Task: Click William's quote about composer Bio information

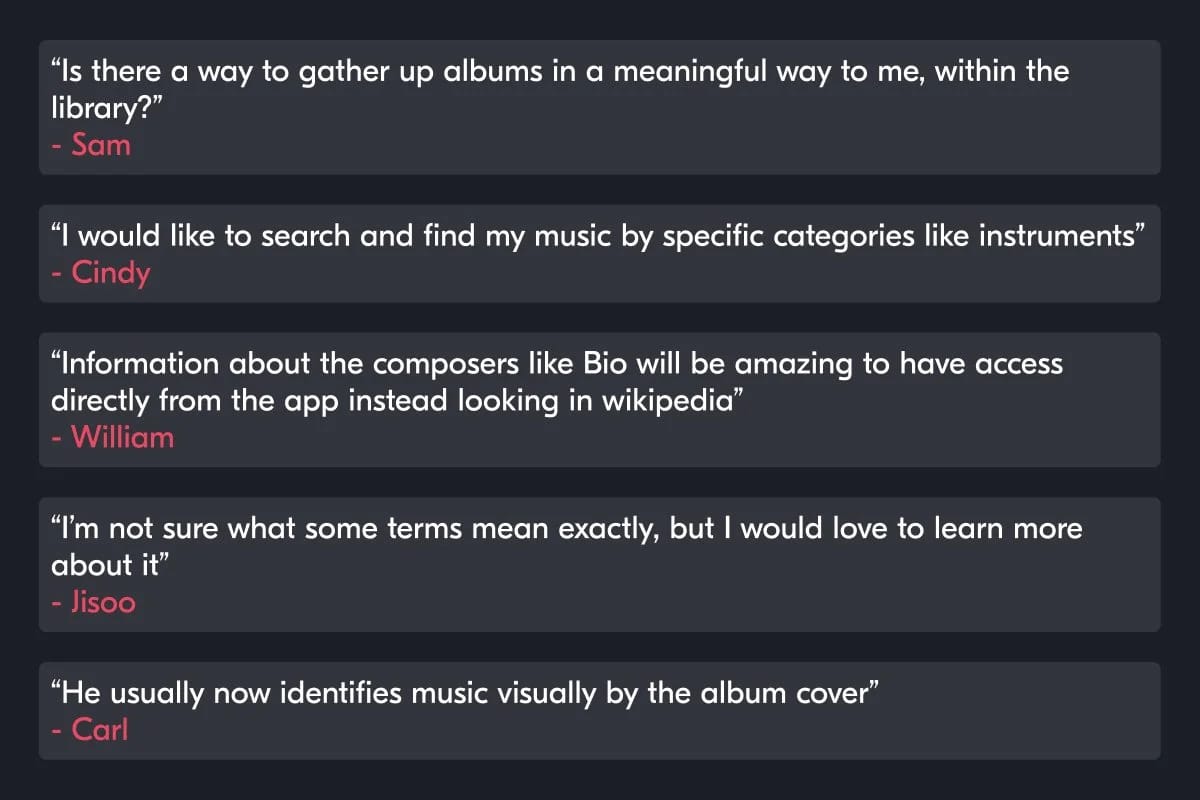Action: [556, 364]
